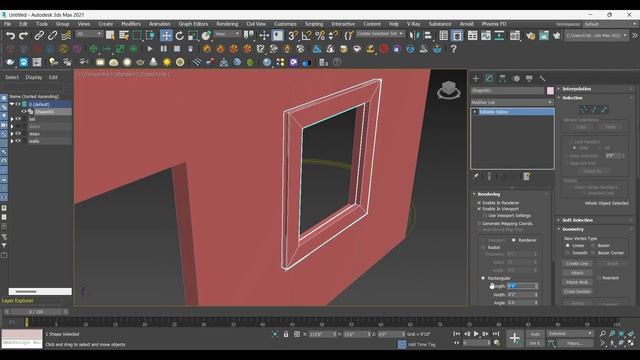Click the Pin Stack icon

476,176
